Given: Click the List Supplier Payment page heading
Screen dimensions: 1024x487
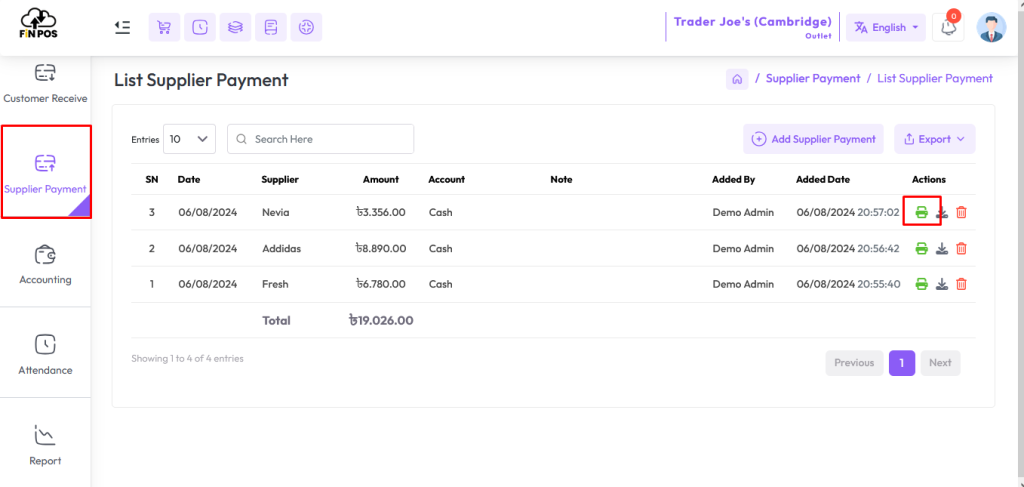Looking at the screenshot, I should [x=201, y=80].
